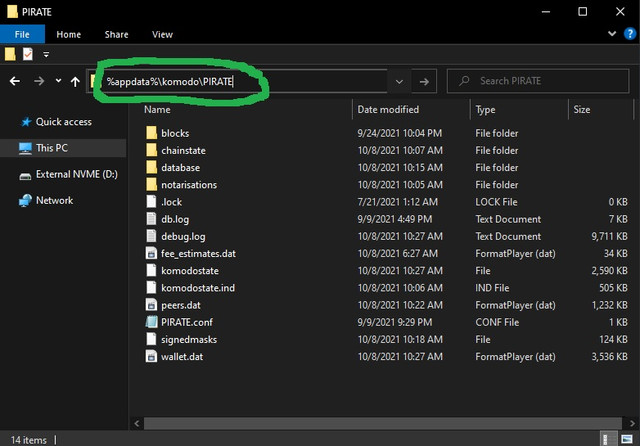This screenshot has width=640, height=446.
Task: Click the PIRATE.conf file name
Action: (x=187, y=322)
